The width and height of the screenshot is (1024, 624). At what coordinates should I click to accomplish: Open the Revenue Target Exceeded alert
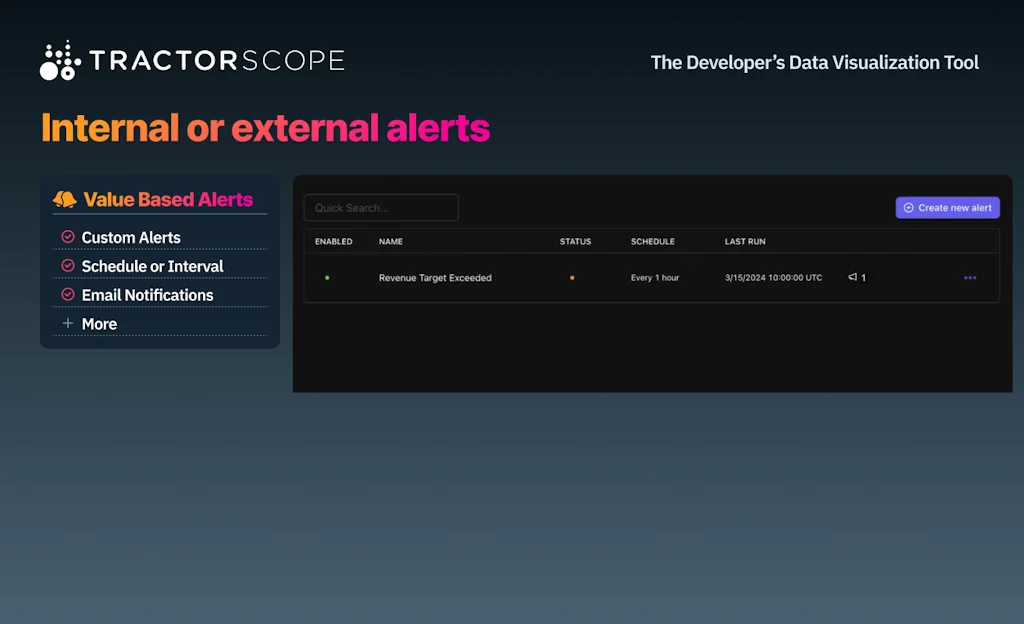(435, 278)
